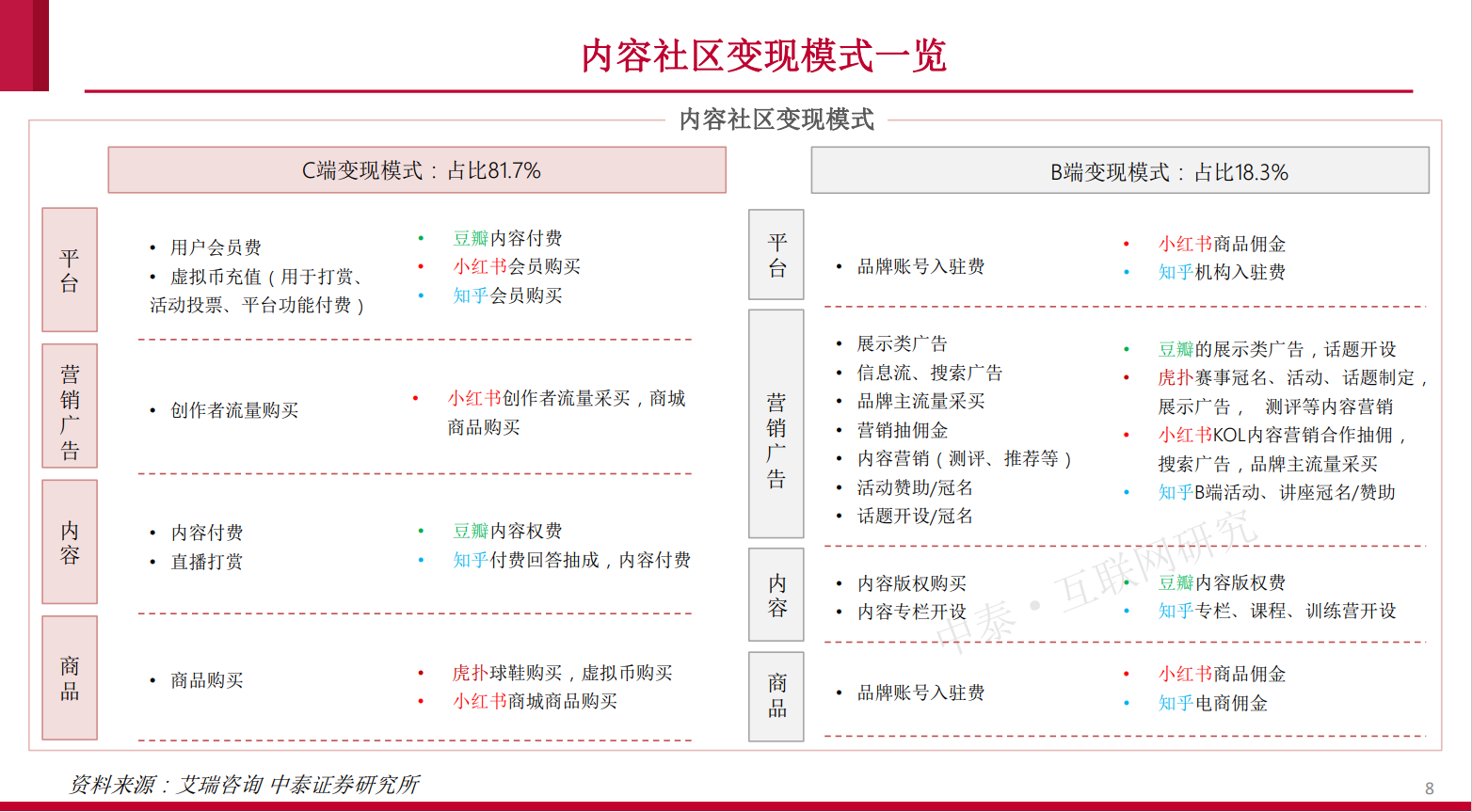
Task: Click 品牌账号入驻费 in the gray 商品 row
Action: [x=920, y=693]
